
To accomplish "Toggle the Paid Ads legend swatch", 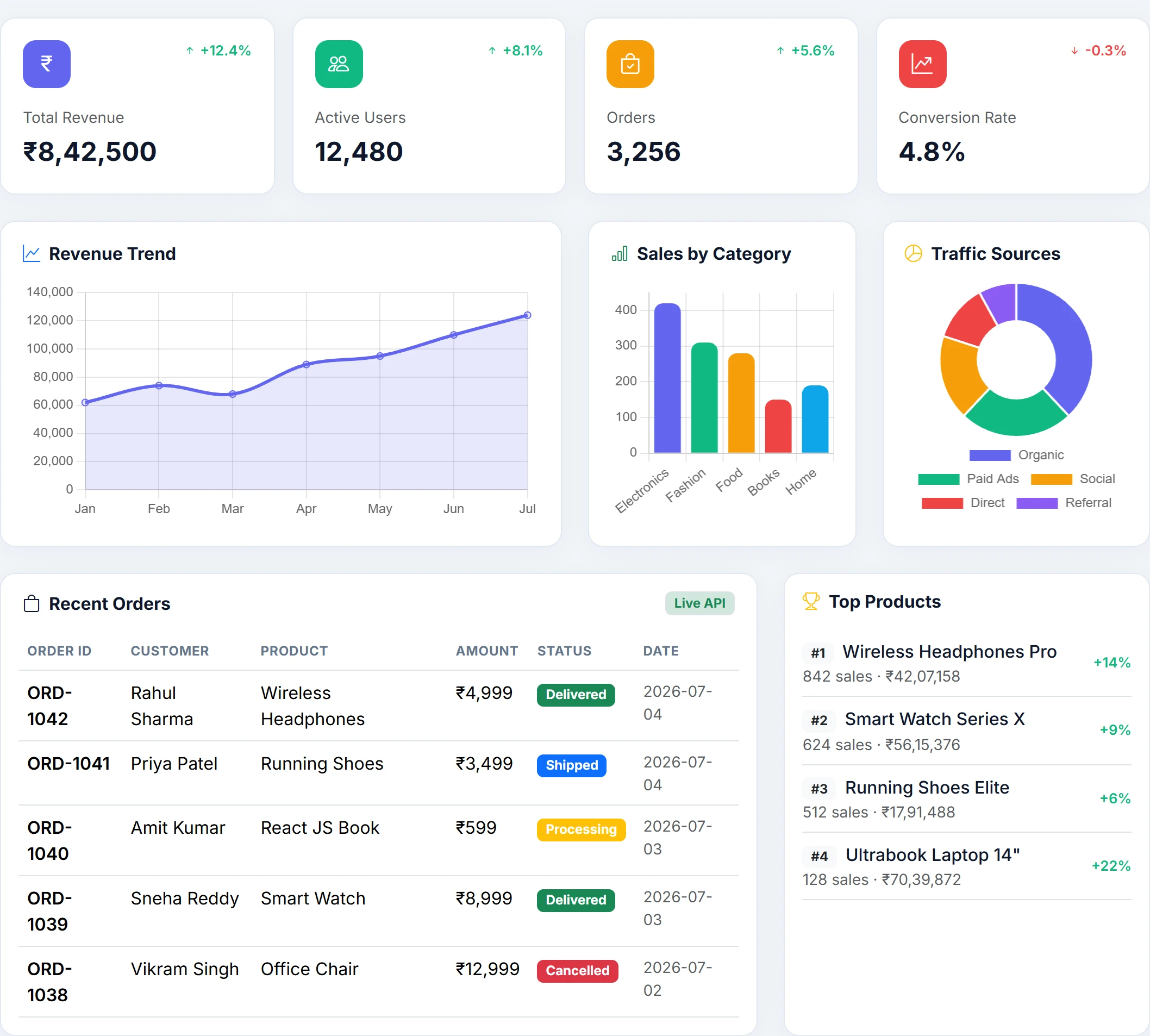I will [x=939, y=479].
